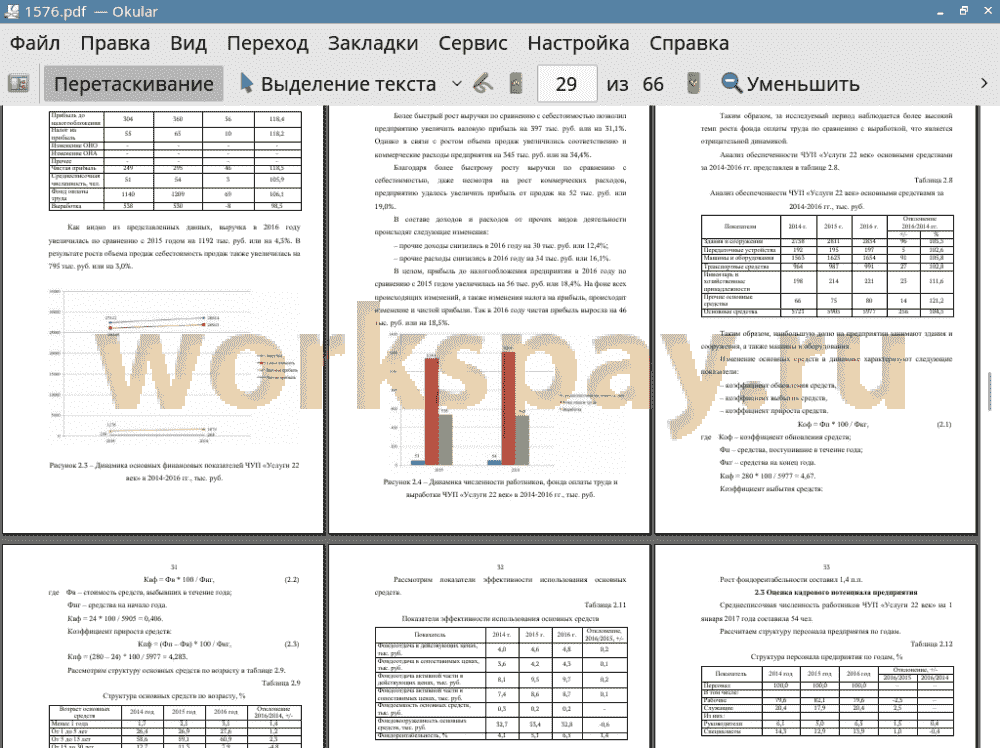Focus the page number field showing 29
1000x748 pixels.
pyautogui.click(x=567, y=84)
